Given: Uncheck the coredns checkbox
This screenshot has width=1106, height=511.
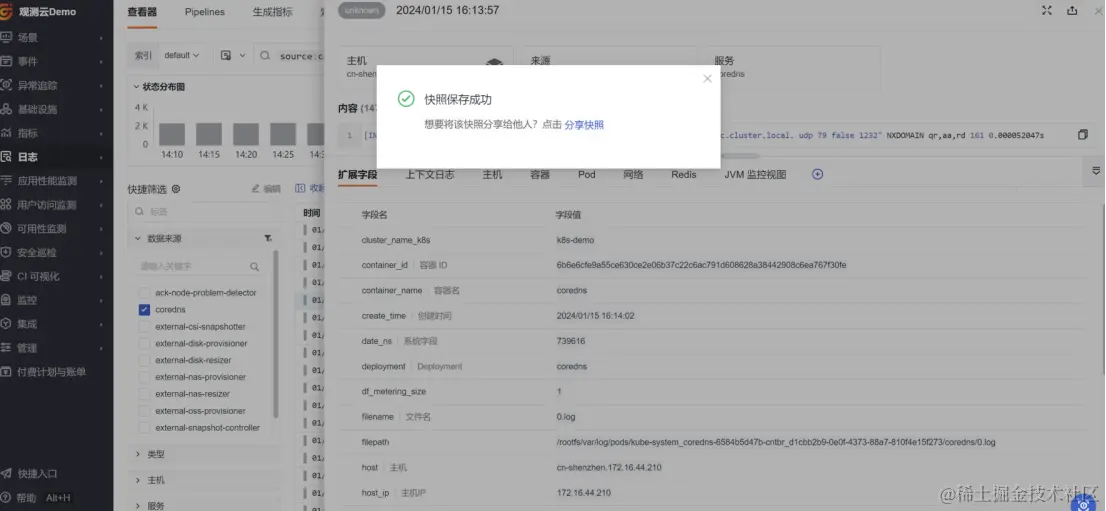Looking at the screenshot, I should click(145, 310).
